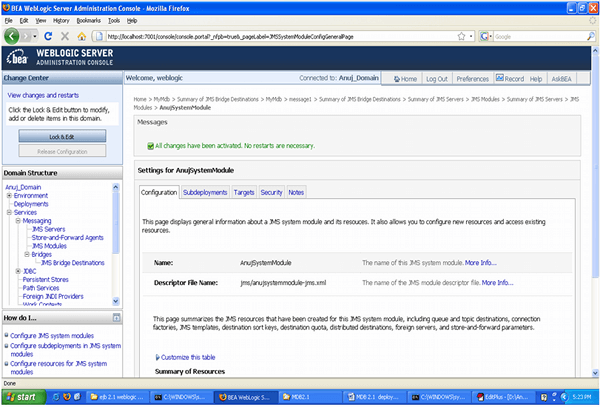The width and height of the screenshot is (600, 407).
Task: Click the Firefox back navigation arrow
Action: tap(13, 36)
